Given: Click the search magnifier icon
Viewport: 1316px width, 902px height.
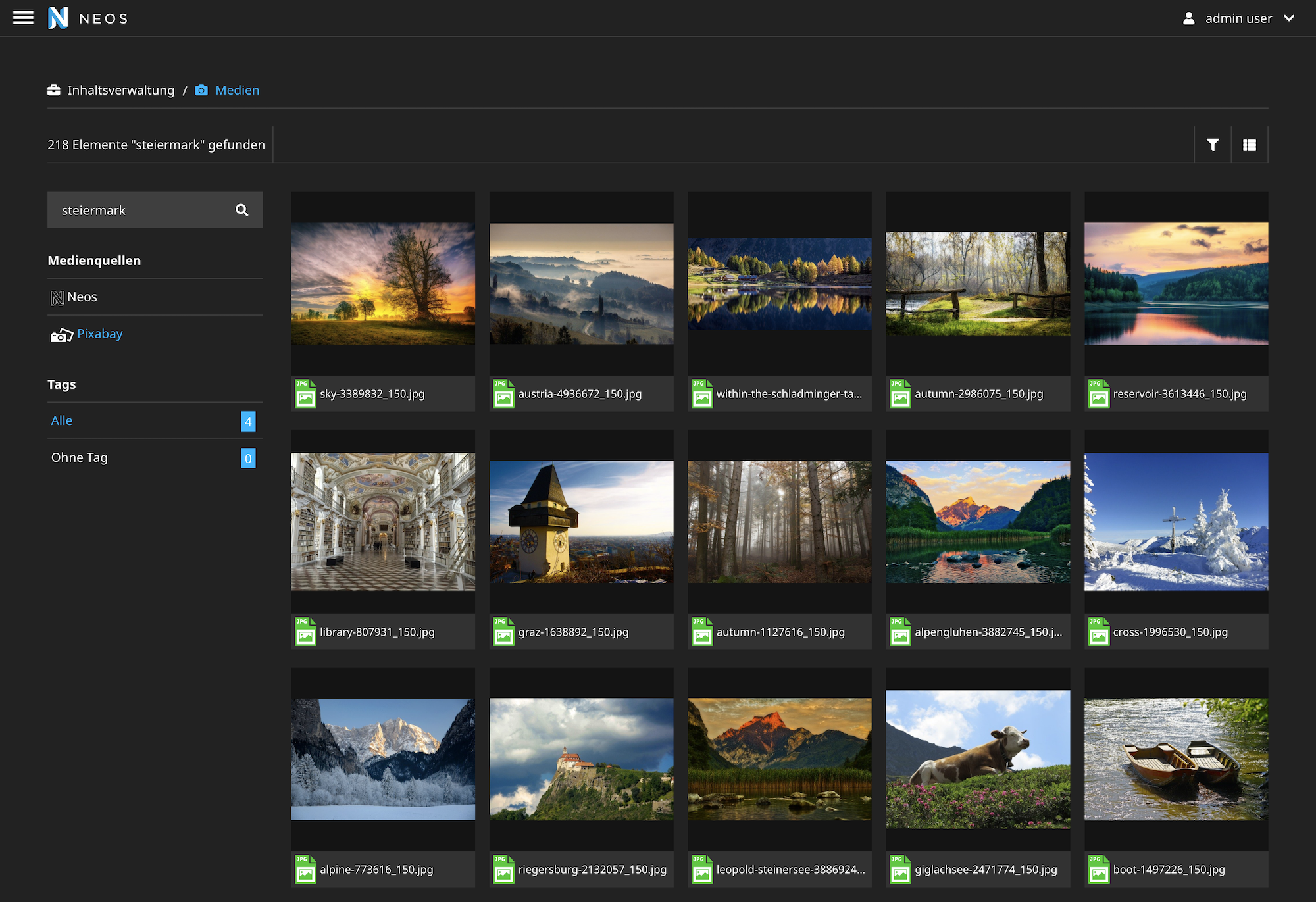Looking at the screenshot, I should 241,210.
